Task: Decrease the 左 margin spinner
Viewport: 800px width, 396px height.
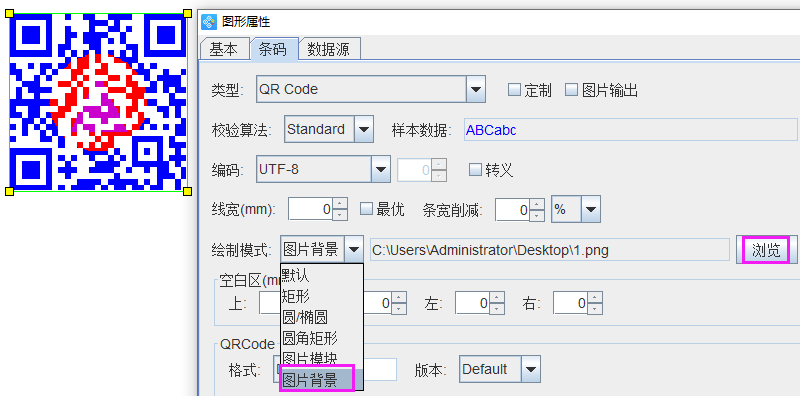Action: (498, 309)
